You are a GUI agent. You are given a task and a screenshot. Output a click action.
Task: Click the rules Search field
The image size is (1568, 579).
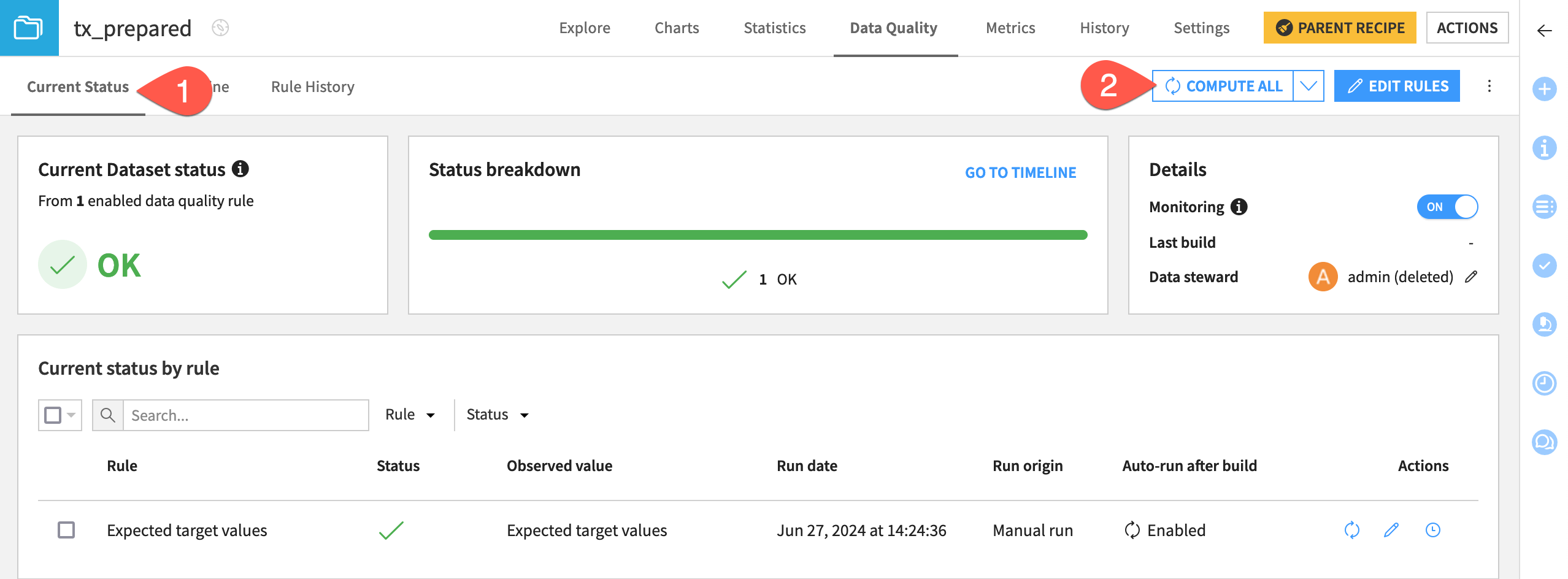point(246,415)
